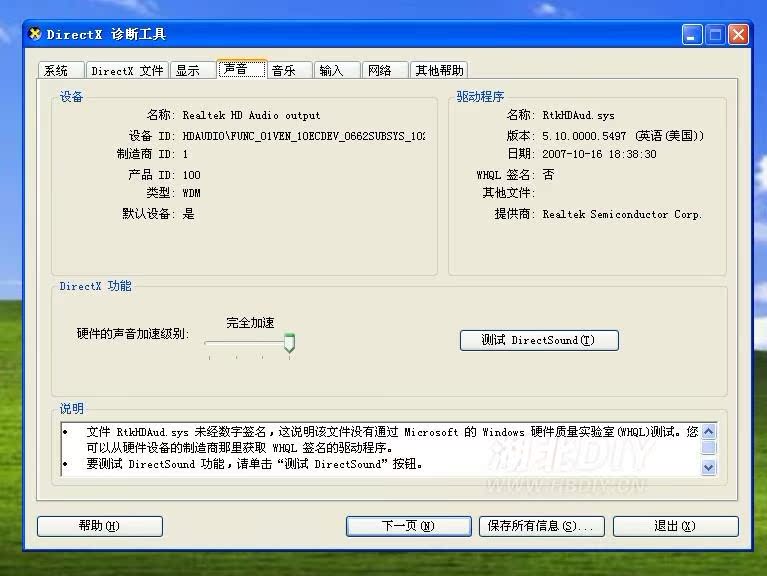Go to the 音乐 tab
Viewport: 767px width, 576px height.
[290, 70]
